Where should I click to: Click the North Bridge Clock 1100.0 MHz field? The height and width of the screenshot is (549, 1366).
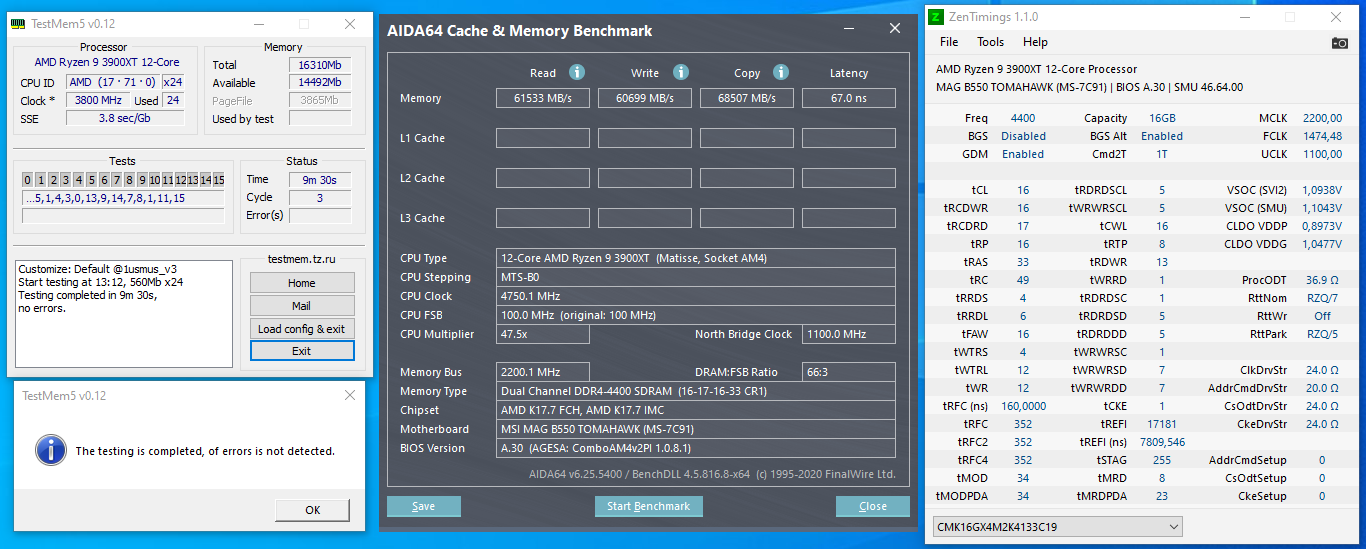848,334
